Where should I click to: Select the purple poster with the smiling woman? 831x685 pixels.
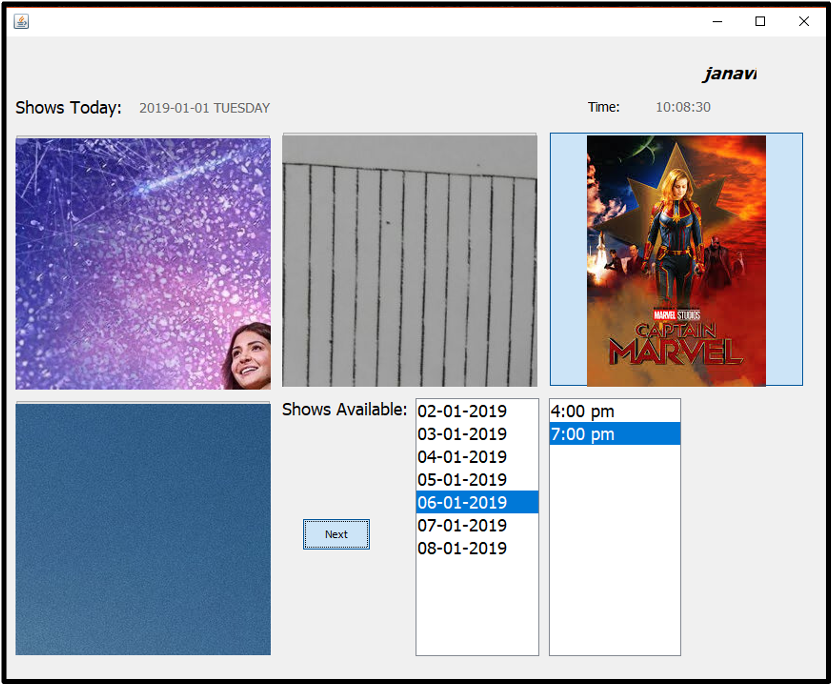[x=142, y=261]
